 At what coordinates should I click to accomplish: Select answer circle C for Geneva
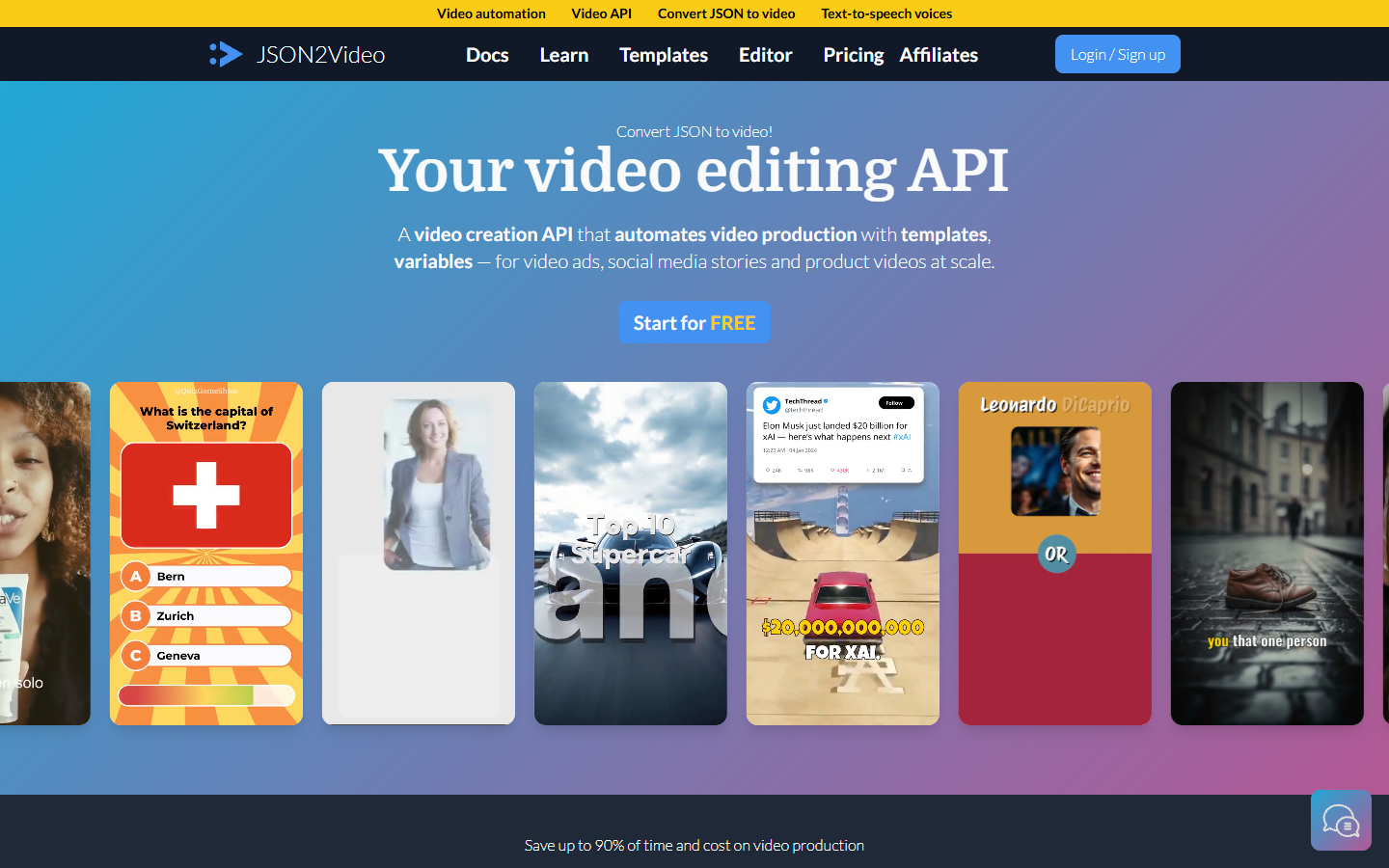[x=136, y=656]
